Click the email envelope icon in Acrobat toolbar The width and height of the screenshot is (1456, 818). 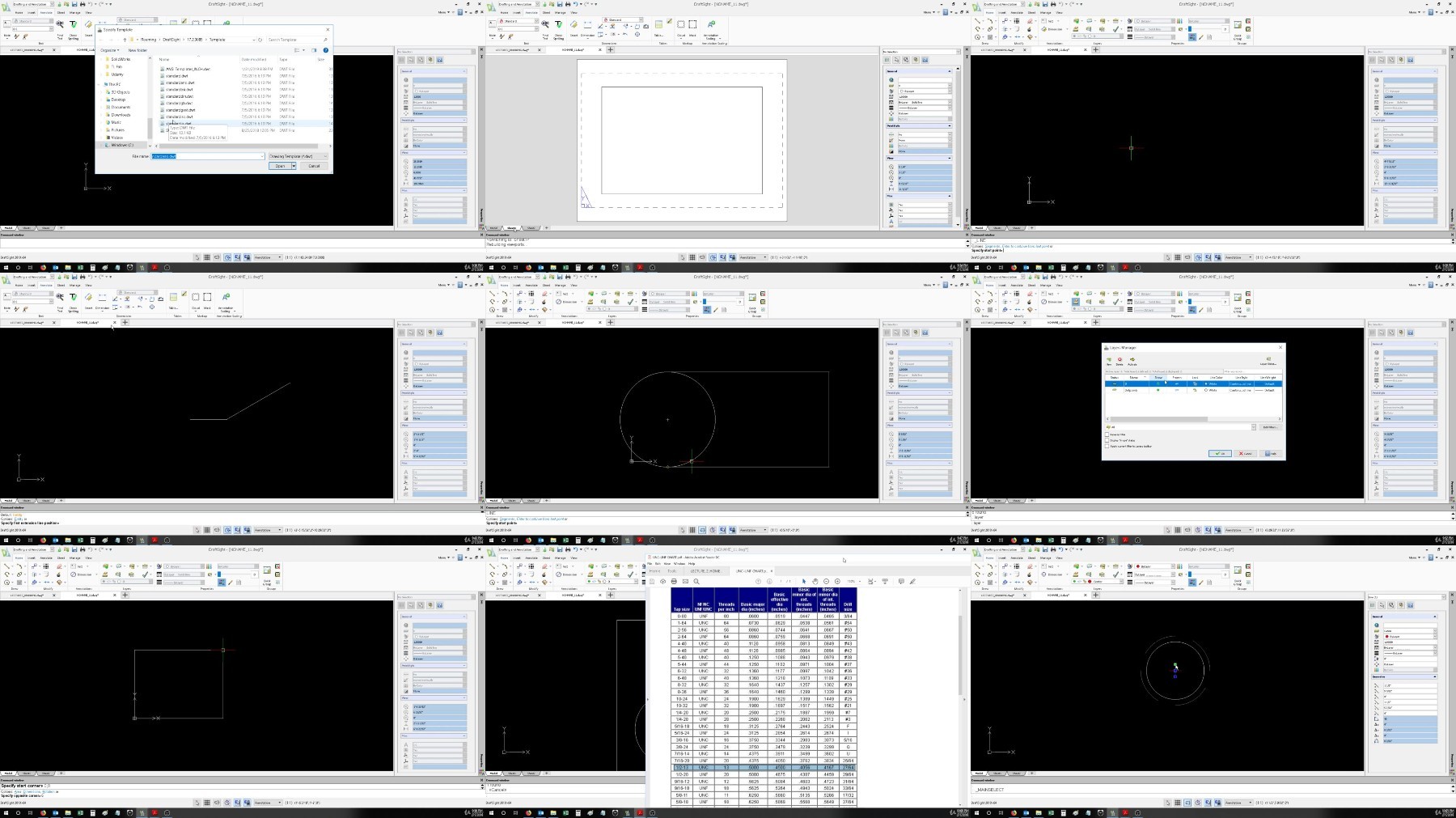(685, 581)
